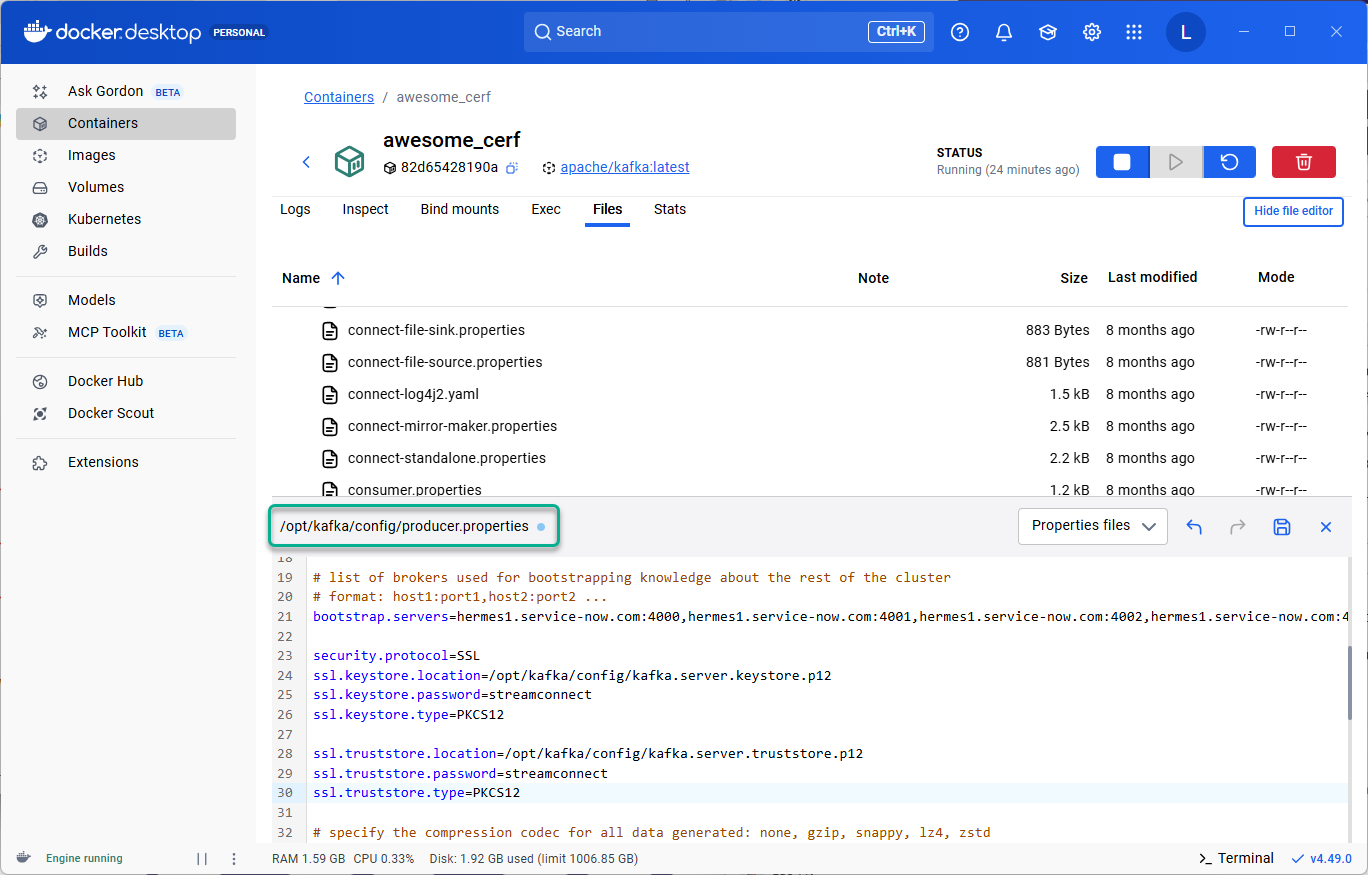Screen dimensions: 1368x875
Task: Open the Learning center icon
Action: pos(1048,32)
